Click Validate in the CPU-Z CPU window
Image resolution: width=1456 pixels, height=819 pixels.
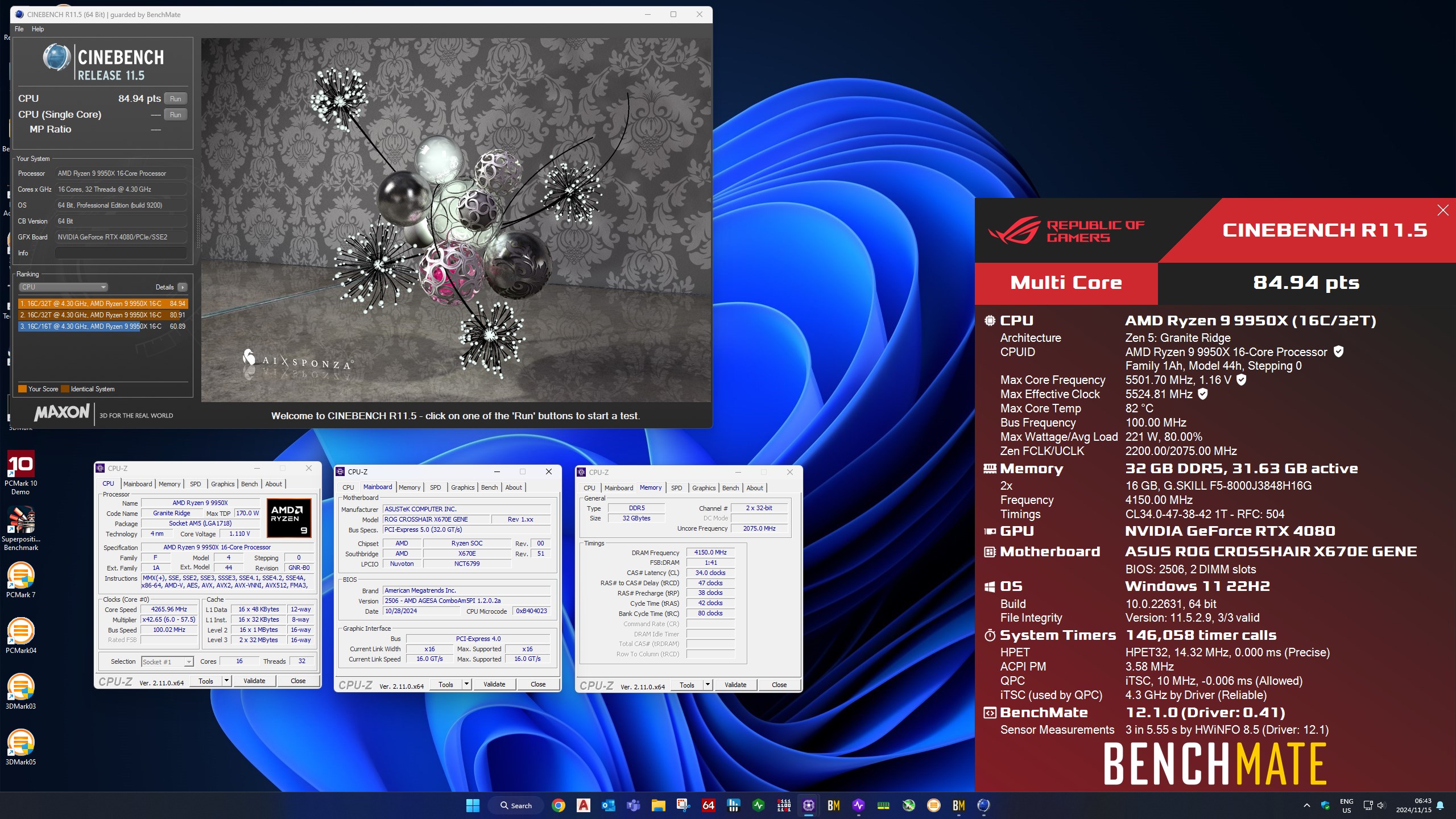tap(254, 681)
